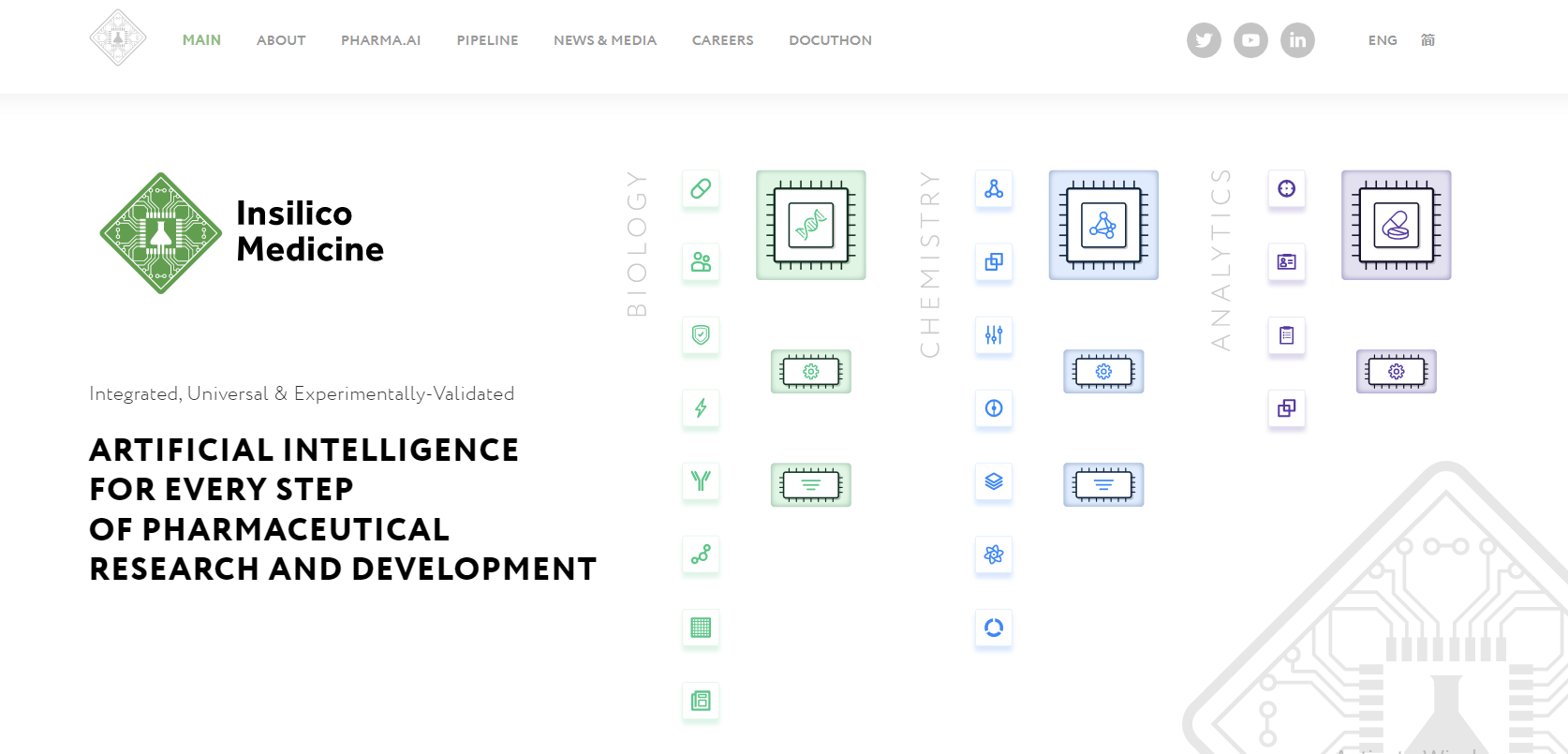The height and width of the screenshot is (754, 1568).
Task: Open the YouTube channel icon
Action: [x=1250, y=40]
